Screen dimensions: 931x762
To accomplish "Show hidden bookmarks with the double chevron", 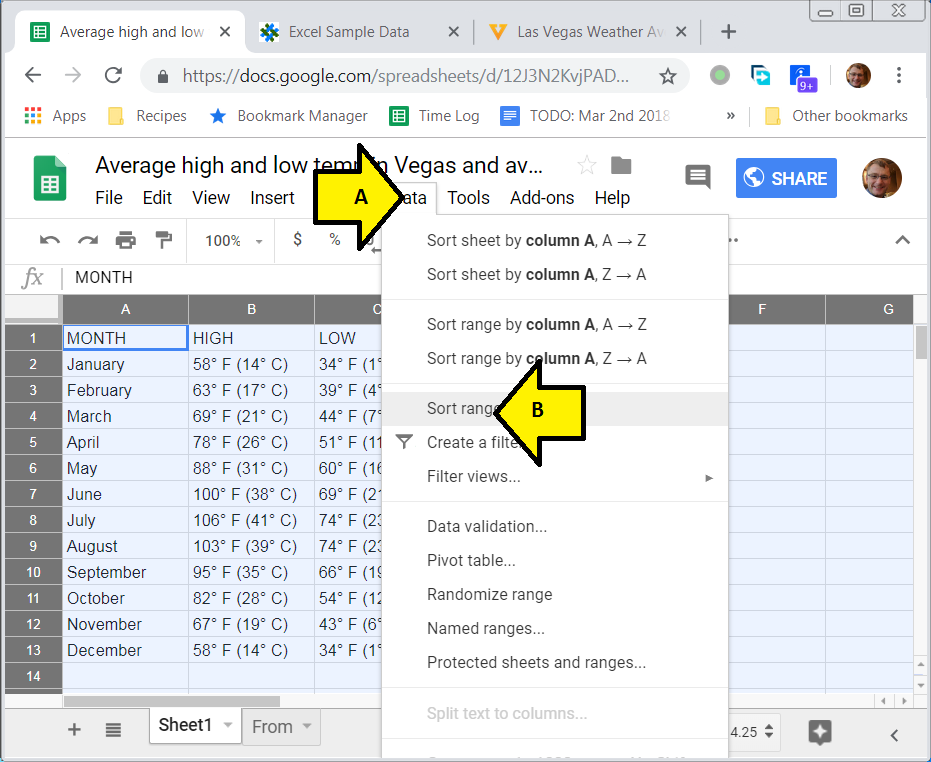I will click(x=731, y=116).
